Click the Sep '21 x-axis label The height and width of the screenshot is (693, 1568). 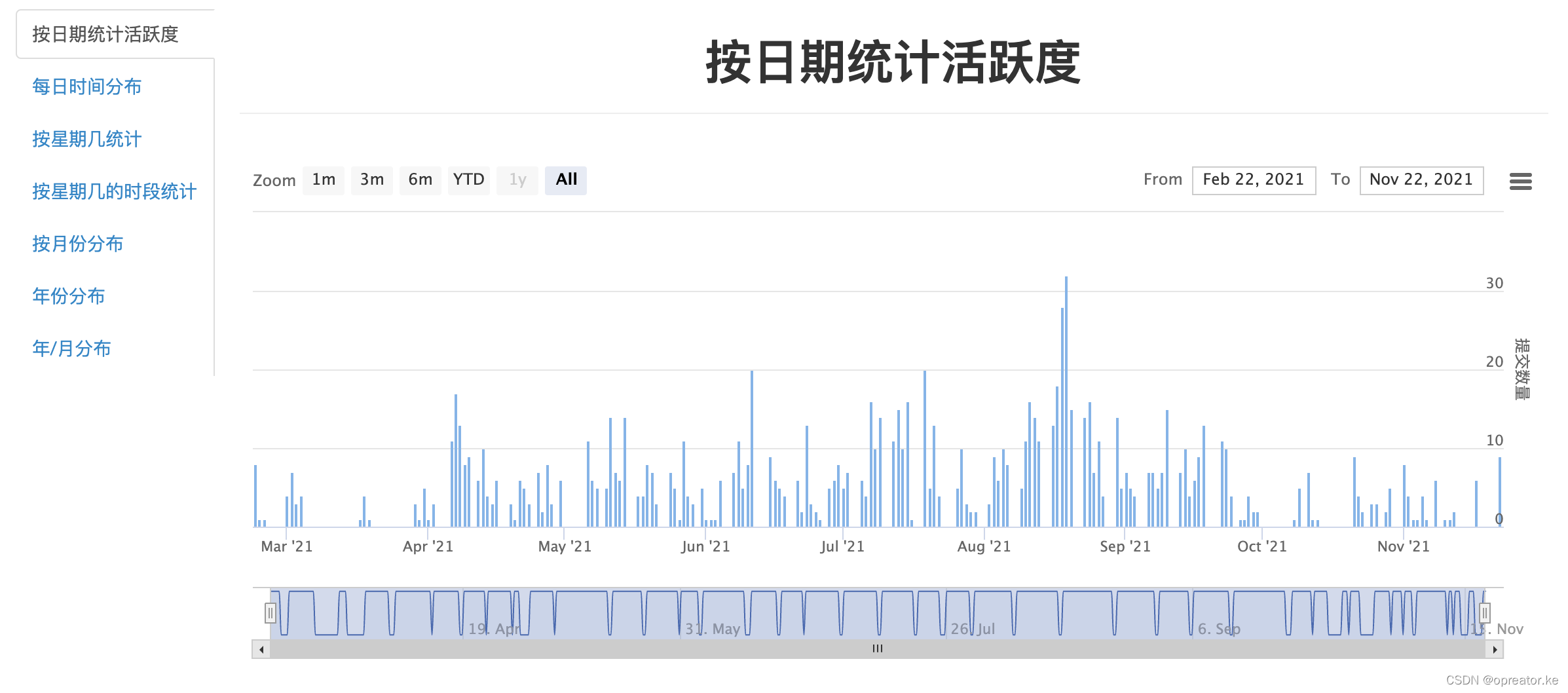pyautogui.click(x=1125, y=546)
